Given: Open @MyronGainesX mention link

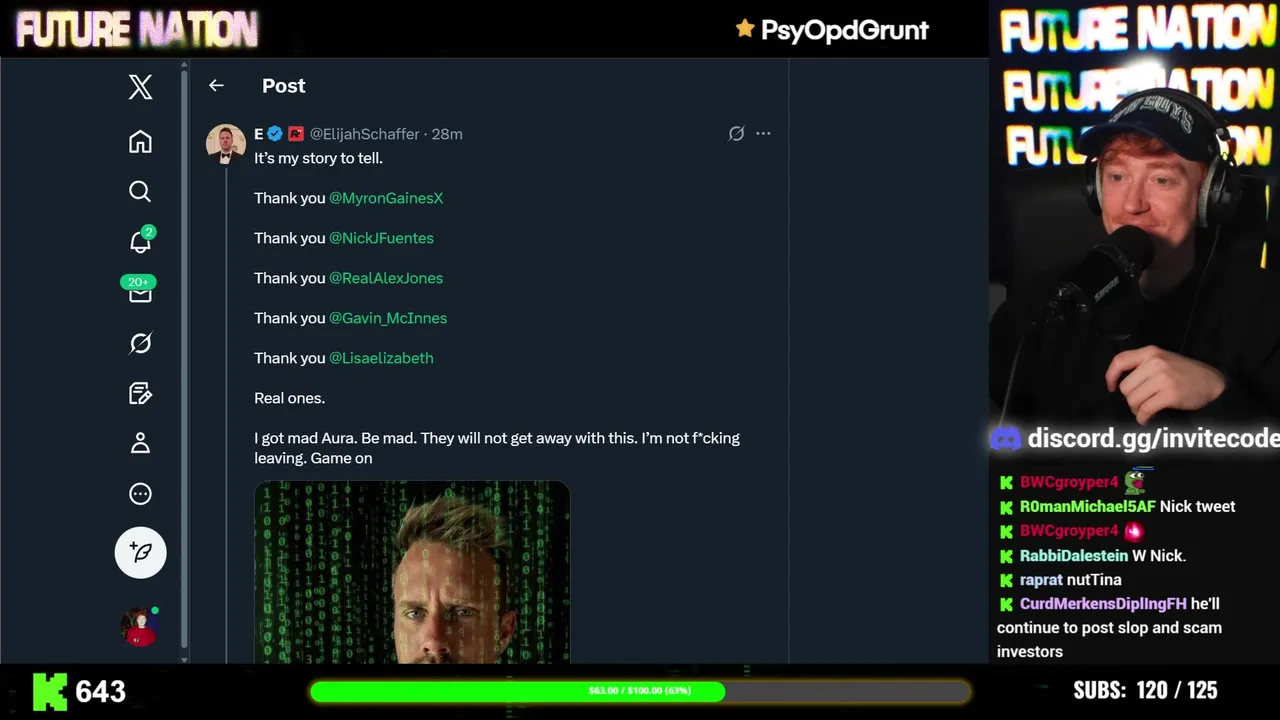Looking at the screenshot, I should [x=386, y=198].
